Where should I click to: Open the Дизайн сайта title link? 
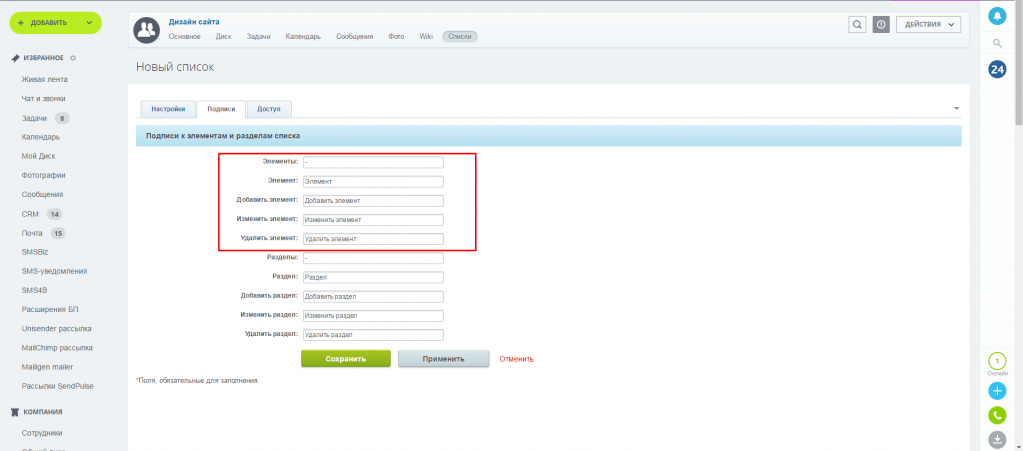(x=194, y=22)
